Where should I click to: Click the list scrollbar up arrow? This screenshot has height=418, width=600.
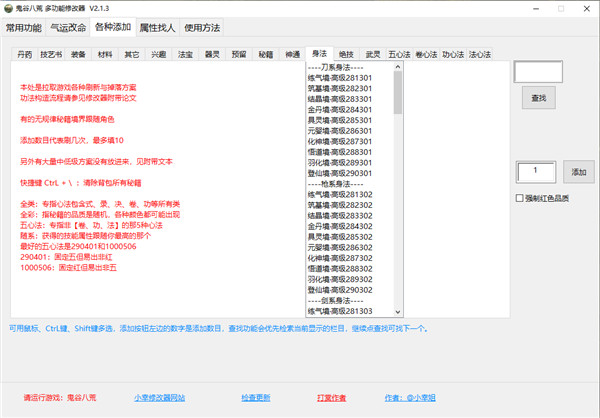click(398, 67)
